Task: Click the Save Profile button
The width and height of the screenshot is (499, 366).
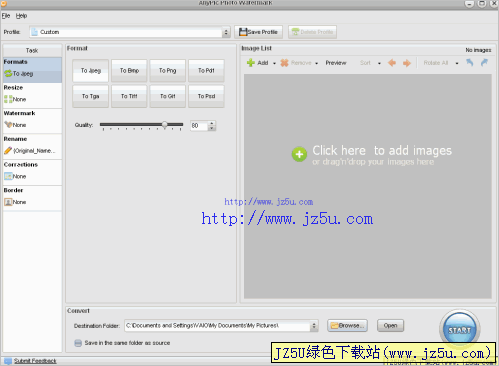Action: pyautogui.click(x=259, y=32)
